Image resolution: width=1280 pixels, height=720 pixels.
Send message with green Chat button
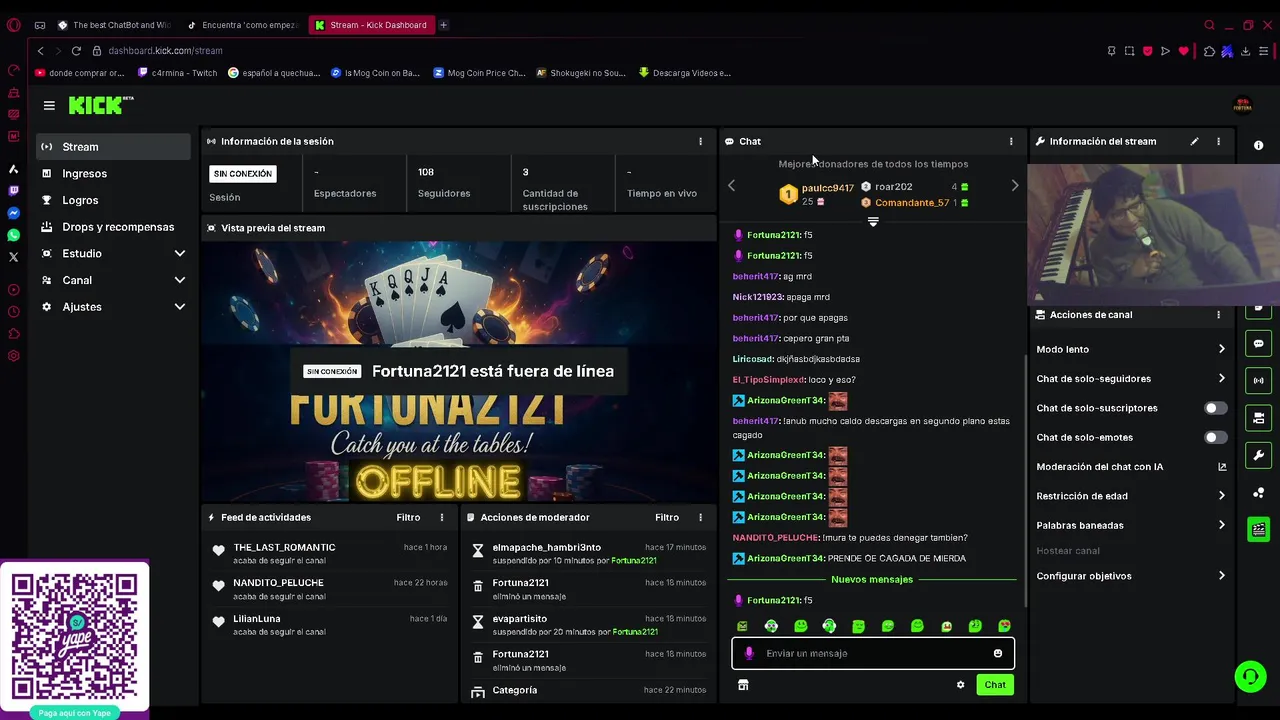995,685
